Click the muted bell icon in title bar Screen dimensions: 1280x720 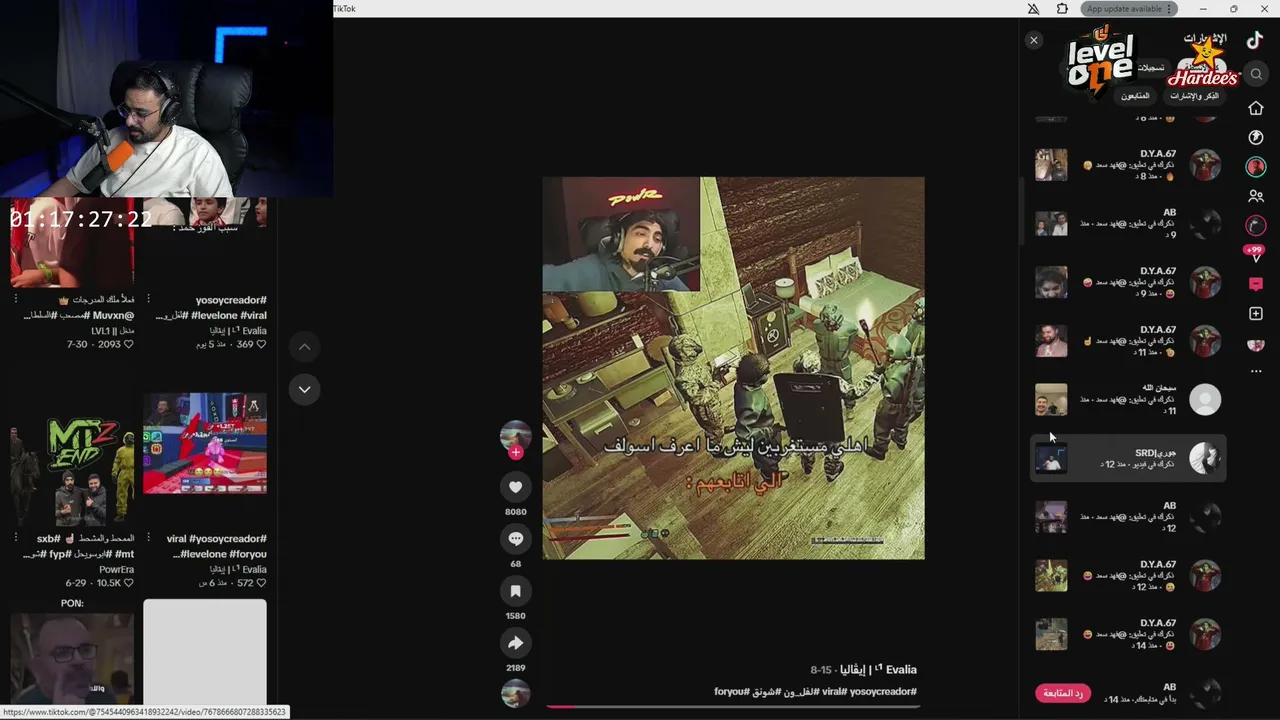1034,9
